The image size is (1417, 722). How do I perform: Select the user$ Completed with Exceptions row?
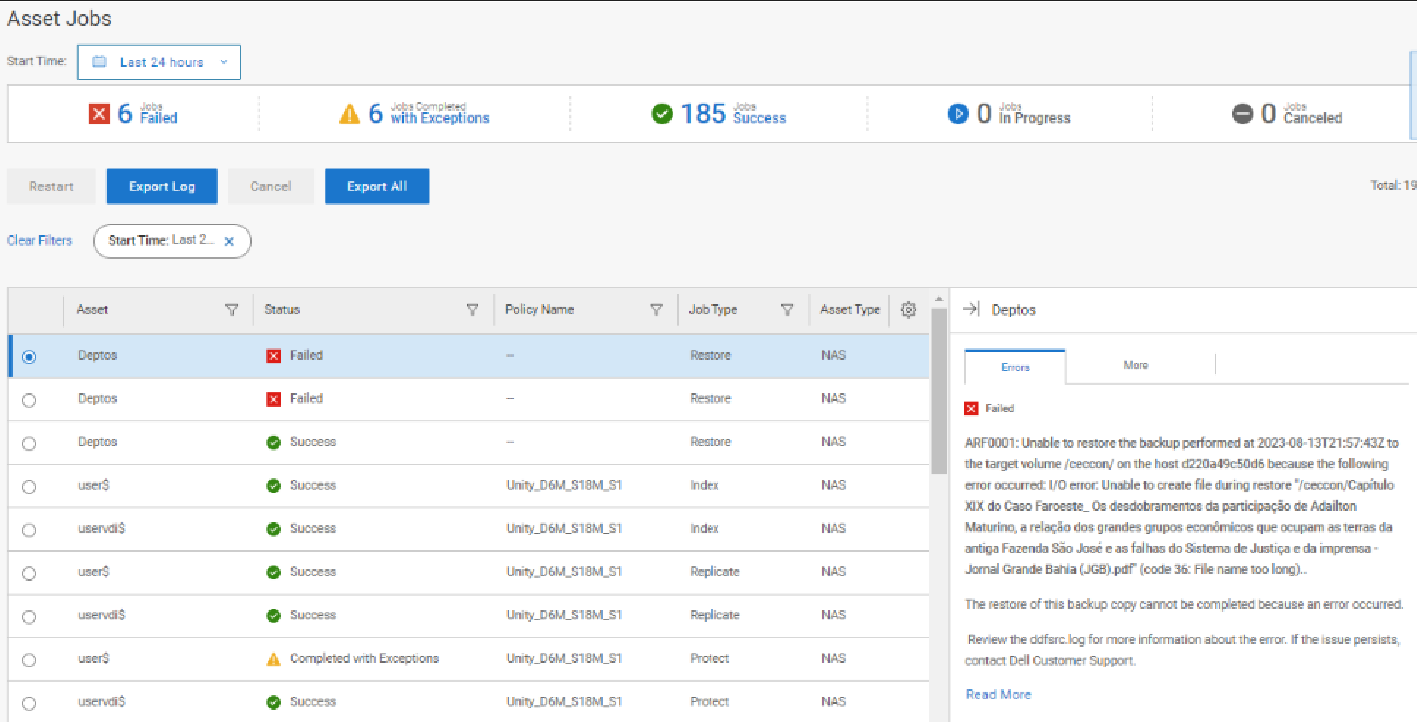[x=29, y=659]
